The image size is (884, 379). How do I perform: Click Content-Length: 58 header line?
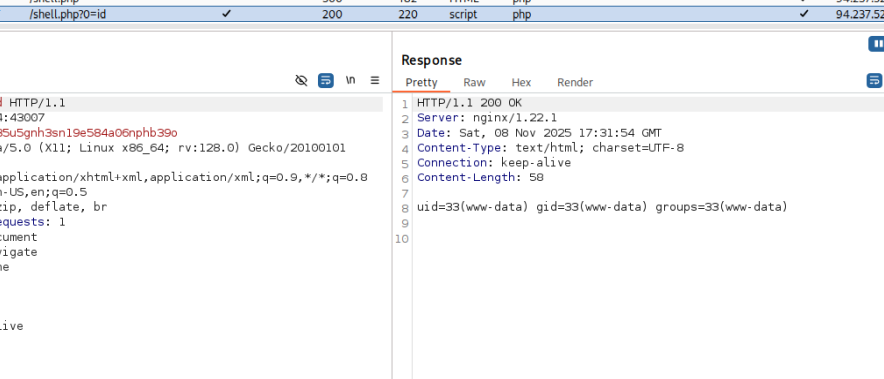point(480,177)
